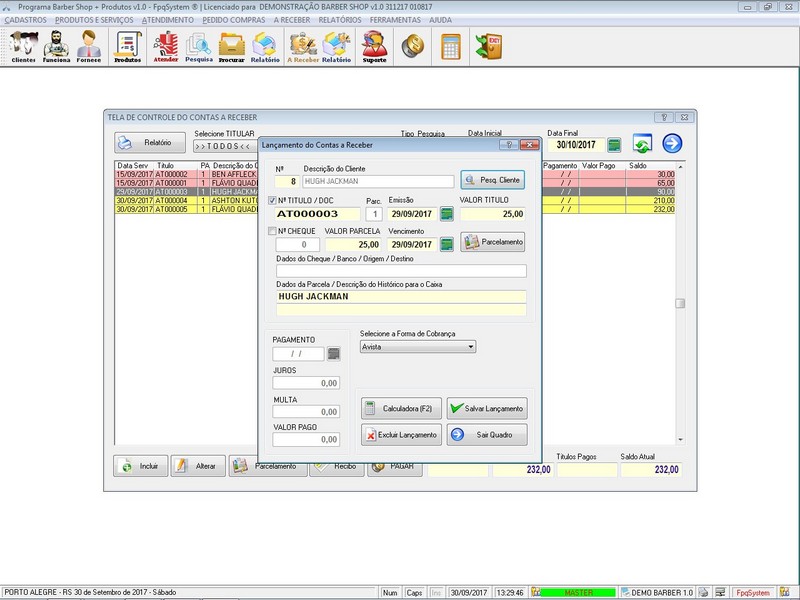Open the PEDIDO COMPRAS menu
This screenshot has width=800, height=600.
[234, 20]
